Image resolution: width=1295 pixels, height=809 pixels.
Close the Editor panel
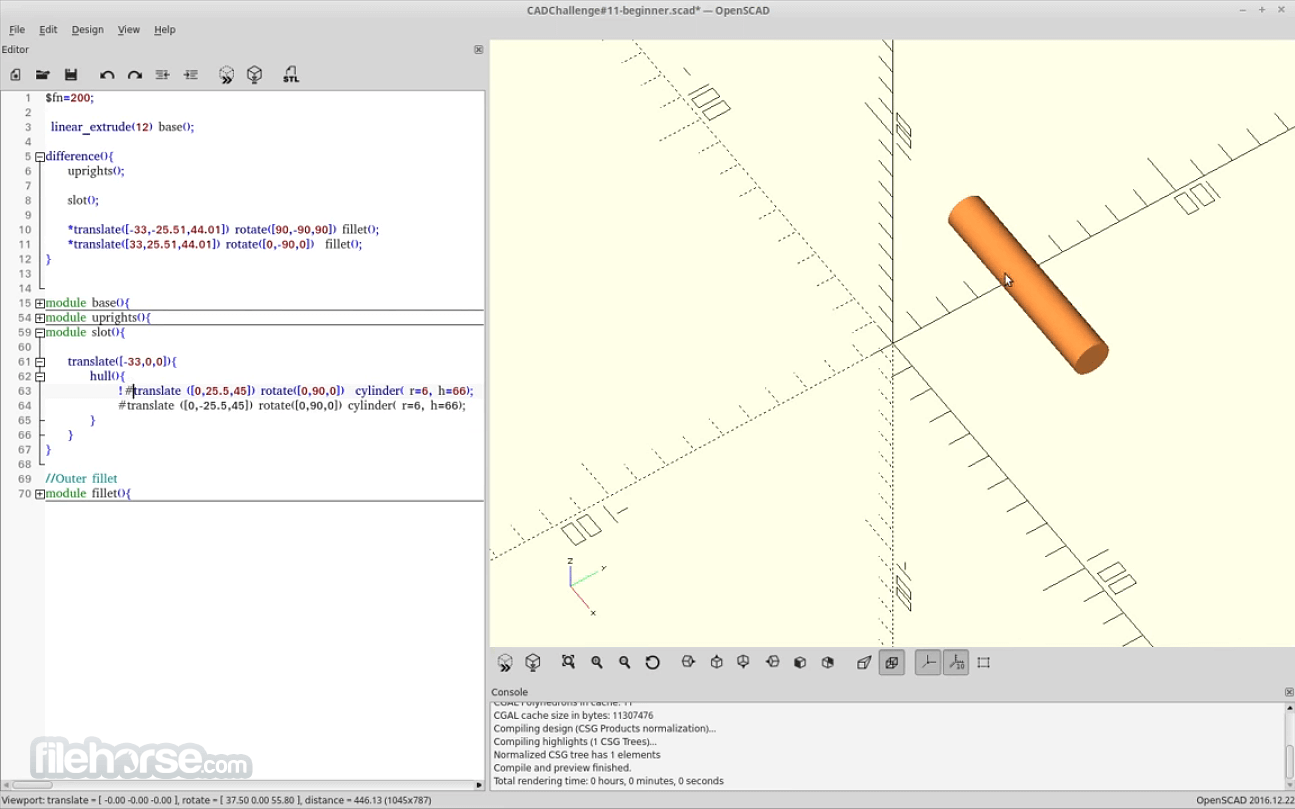click(x=478, y=49)
